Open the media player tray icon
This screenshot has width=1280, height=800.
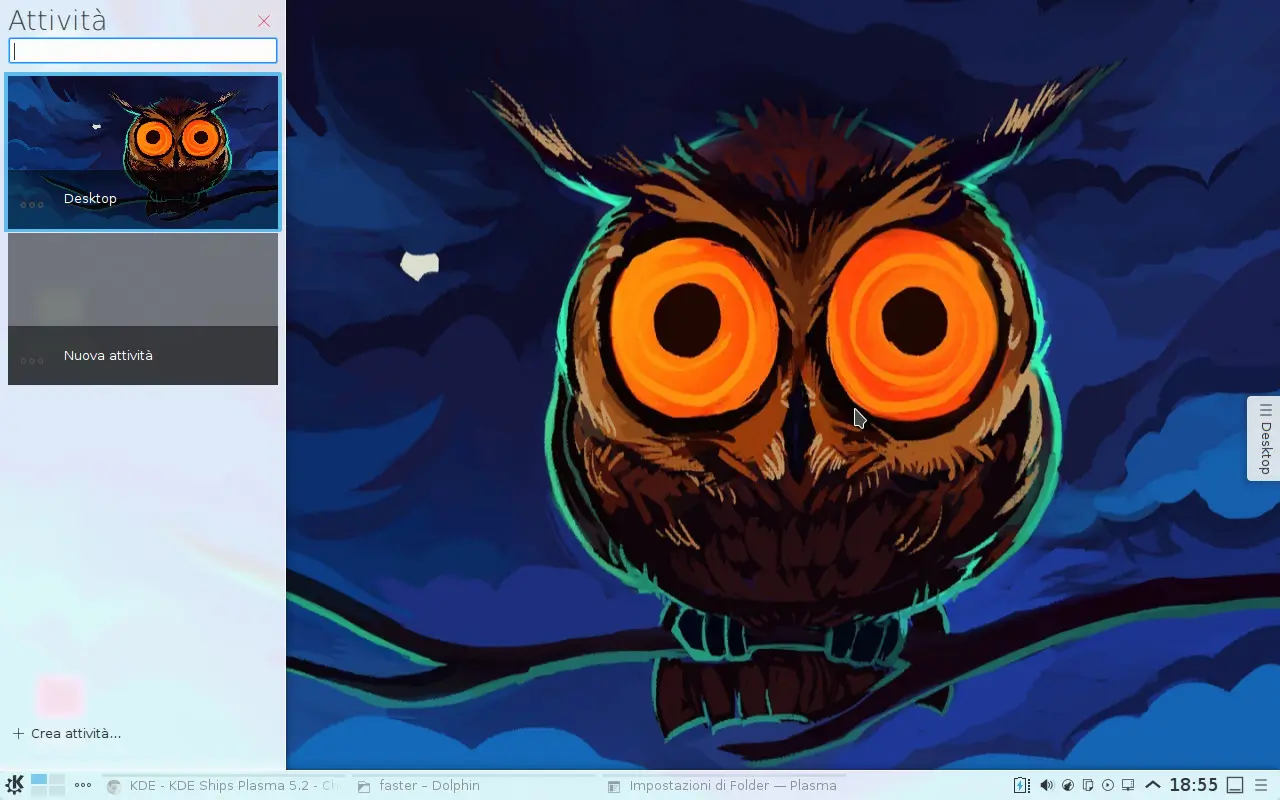pyautogui.click(x=1108, y=785)
